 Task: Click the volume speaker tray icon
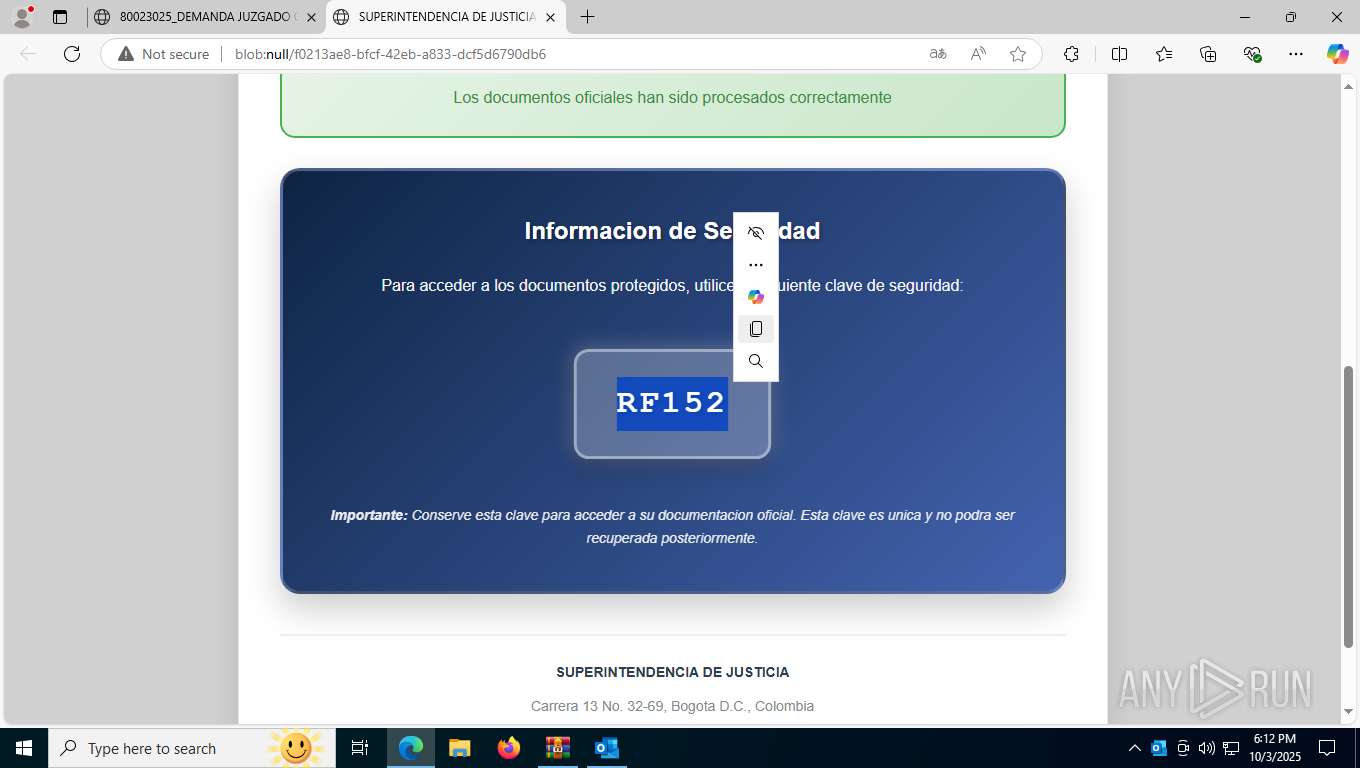[1206, 748]
